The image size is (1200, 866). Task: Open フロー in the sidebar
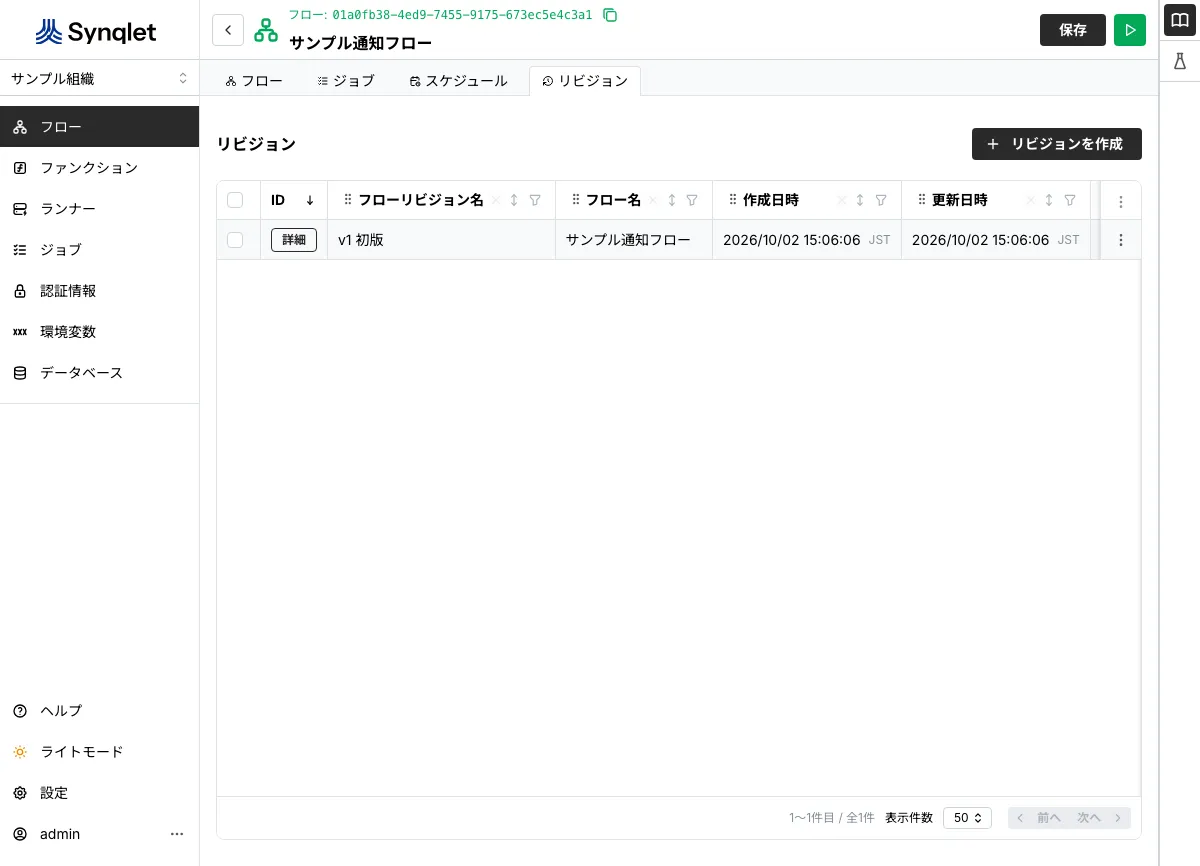(x=99, y=127)
